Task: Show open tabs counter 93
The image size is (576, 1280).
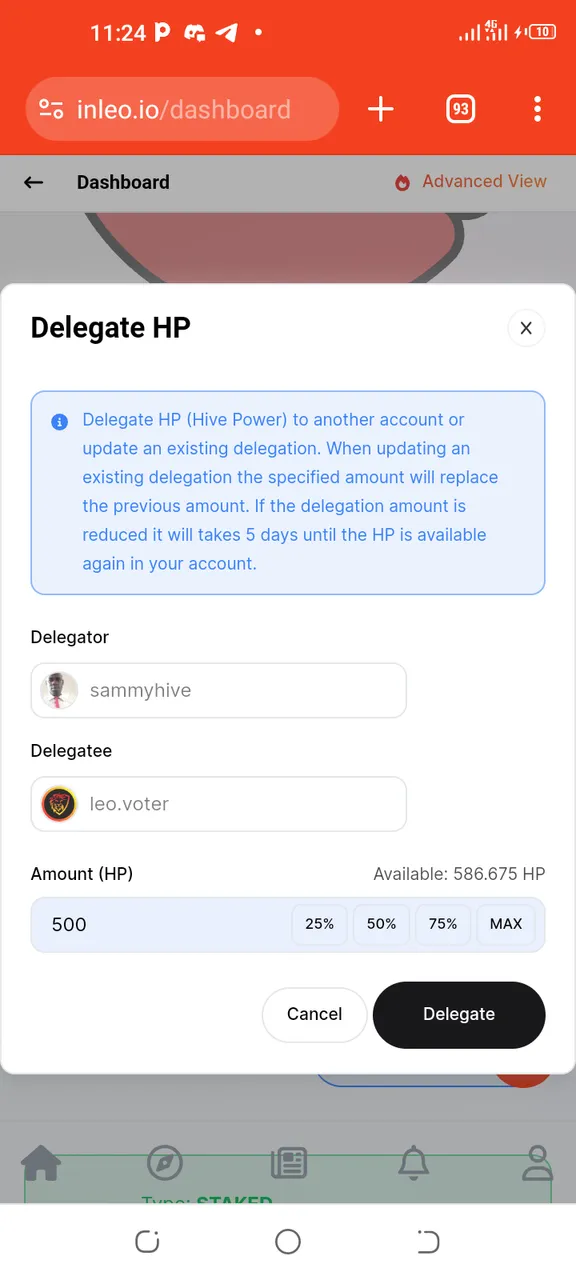Action: 460,110
